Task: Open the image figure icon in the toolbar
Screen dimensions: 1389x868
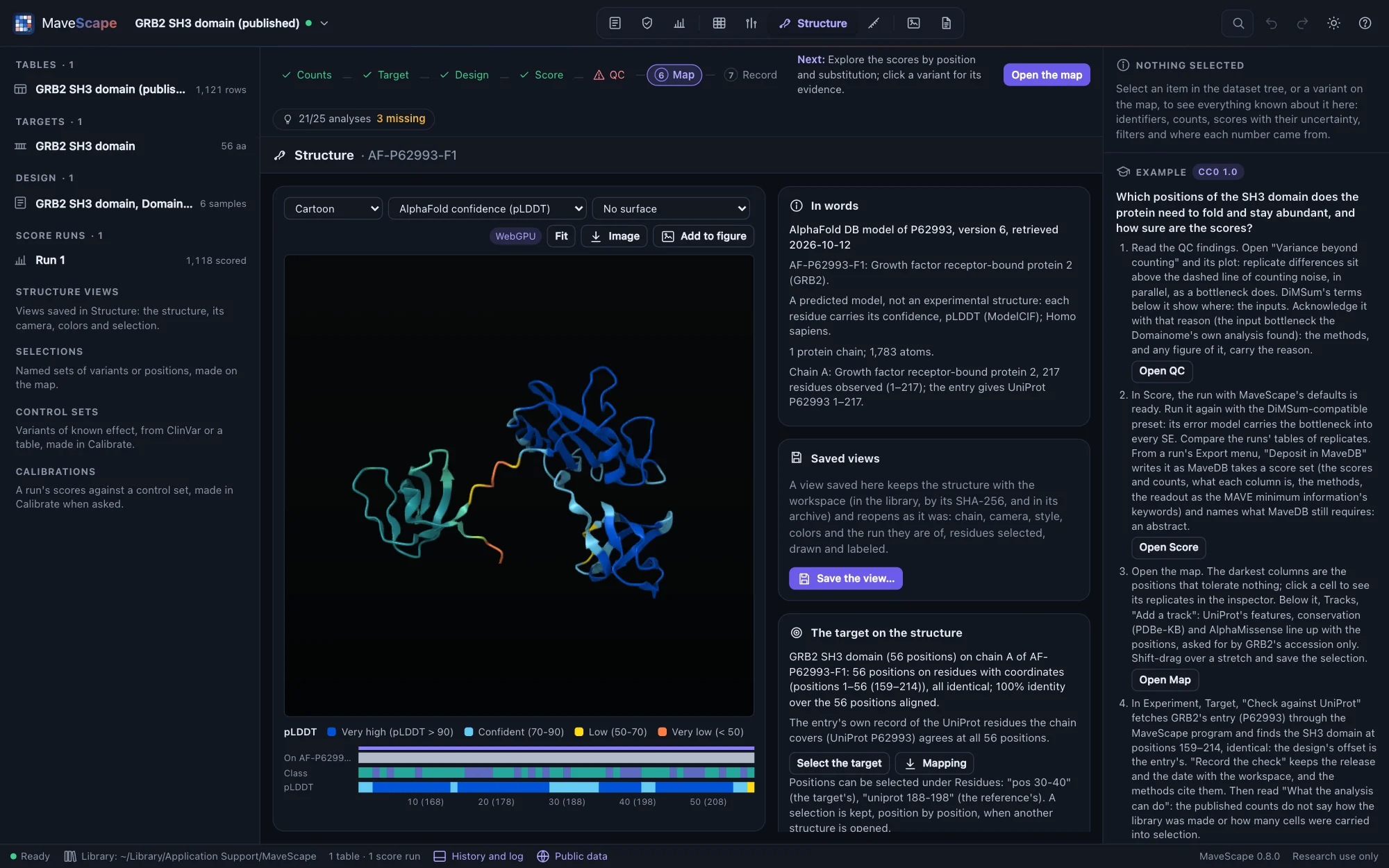Action: (913, 23)
